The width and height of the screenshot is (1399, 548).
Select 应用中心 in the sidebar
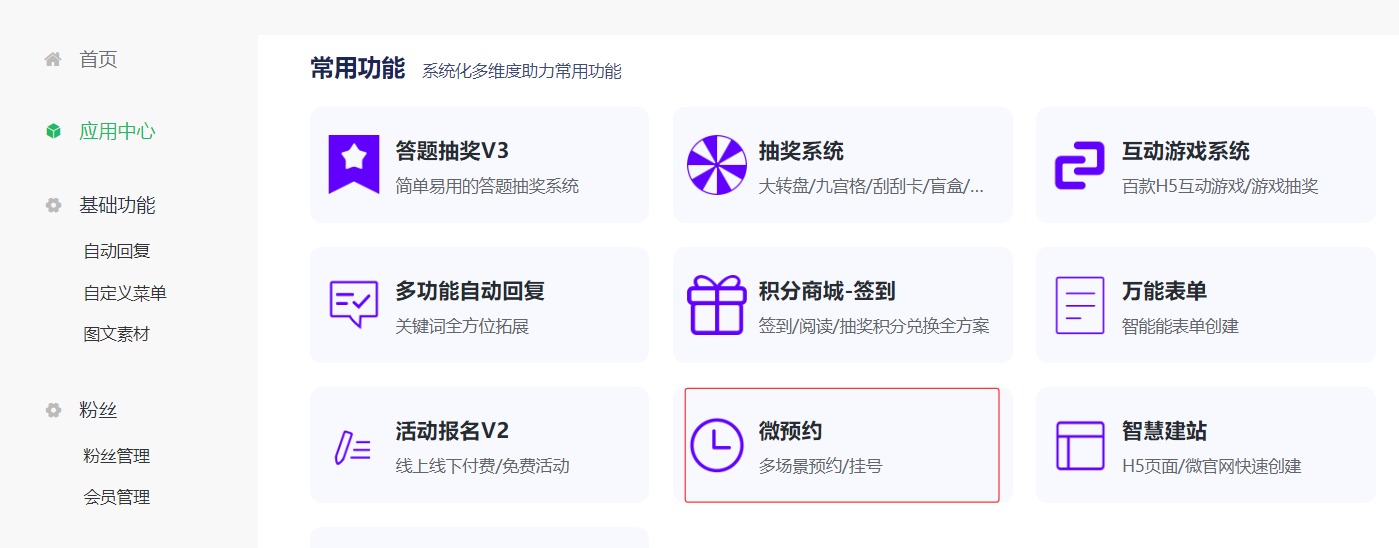coord(117,131)
